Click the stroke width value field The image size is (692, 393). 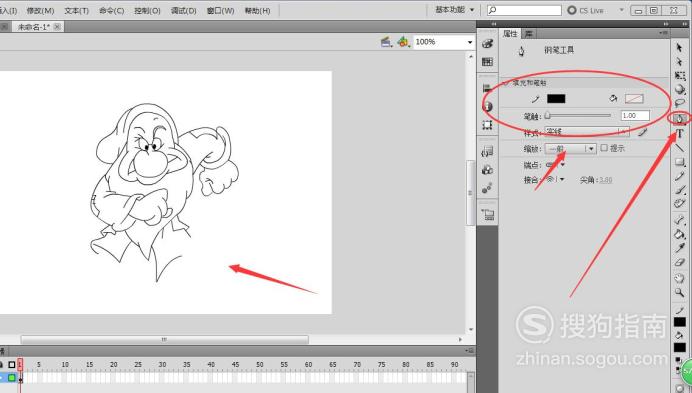(x=635, y=116)
